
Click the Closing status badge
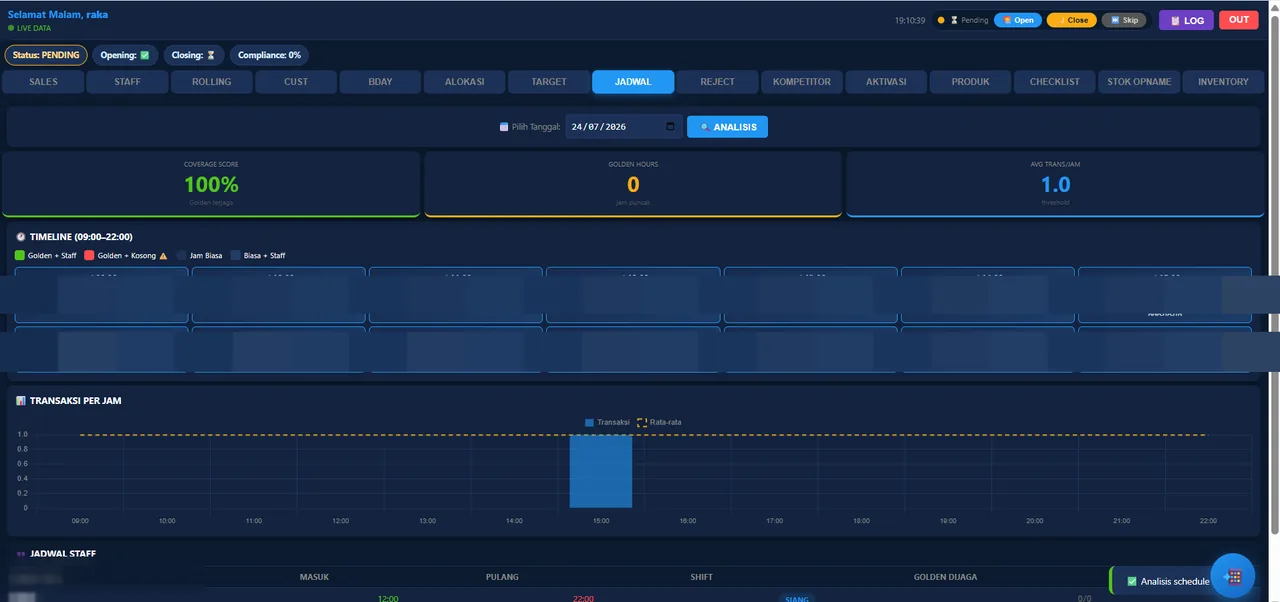tap(193, 55)
